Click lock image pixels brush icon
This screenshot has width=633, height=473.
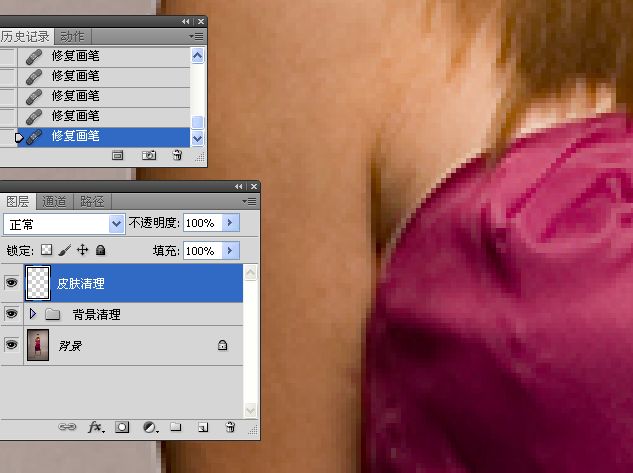click(x=65, y=250)
